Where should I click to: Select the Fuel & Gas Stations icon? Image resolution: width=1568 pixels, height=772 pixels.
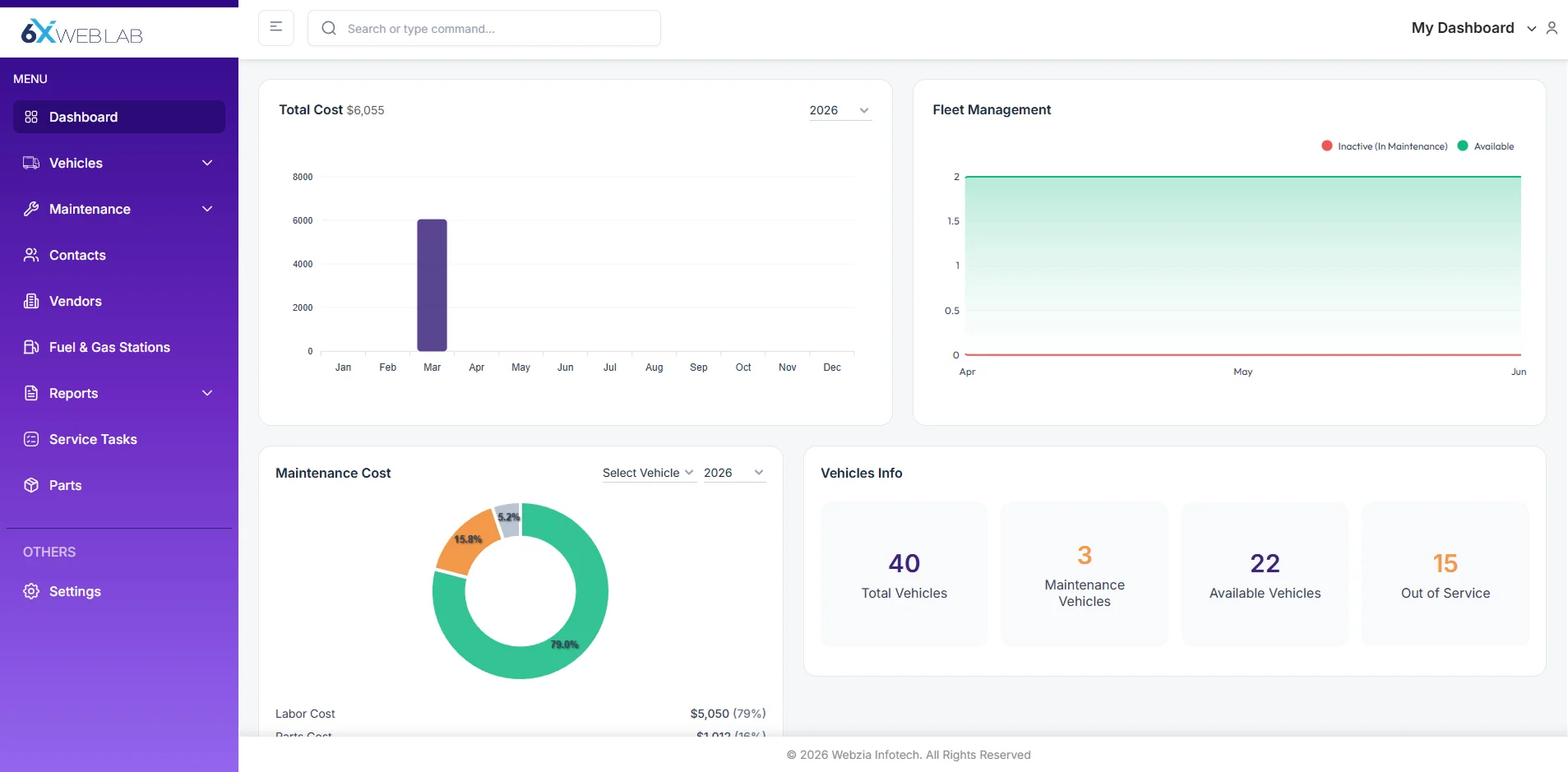(x=31, y=347)
